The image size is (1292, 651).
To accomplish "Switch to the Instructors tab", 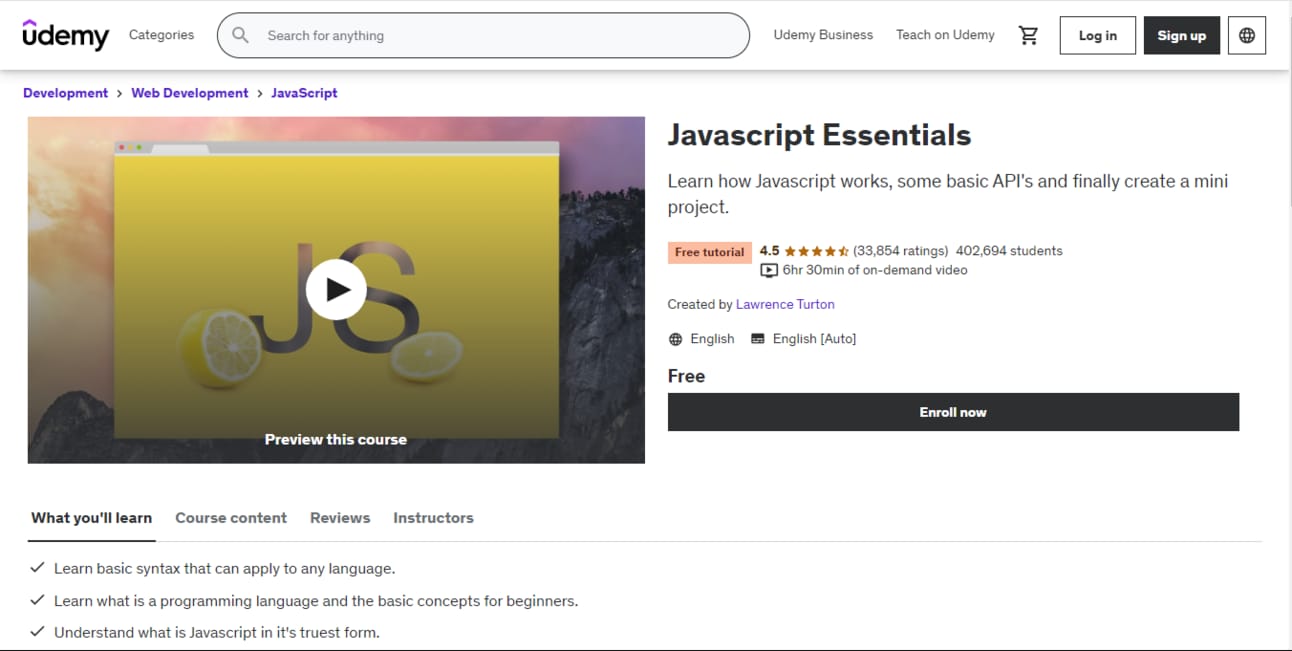I will point(433,518).
